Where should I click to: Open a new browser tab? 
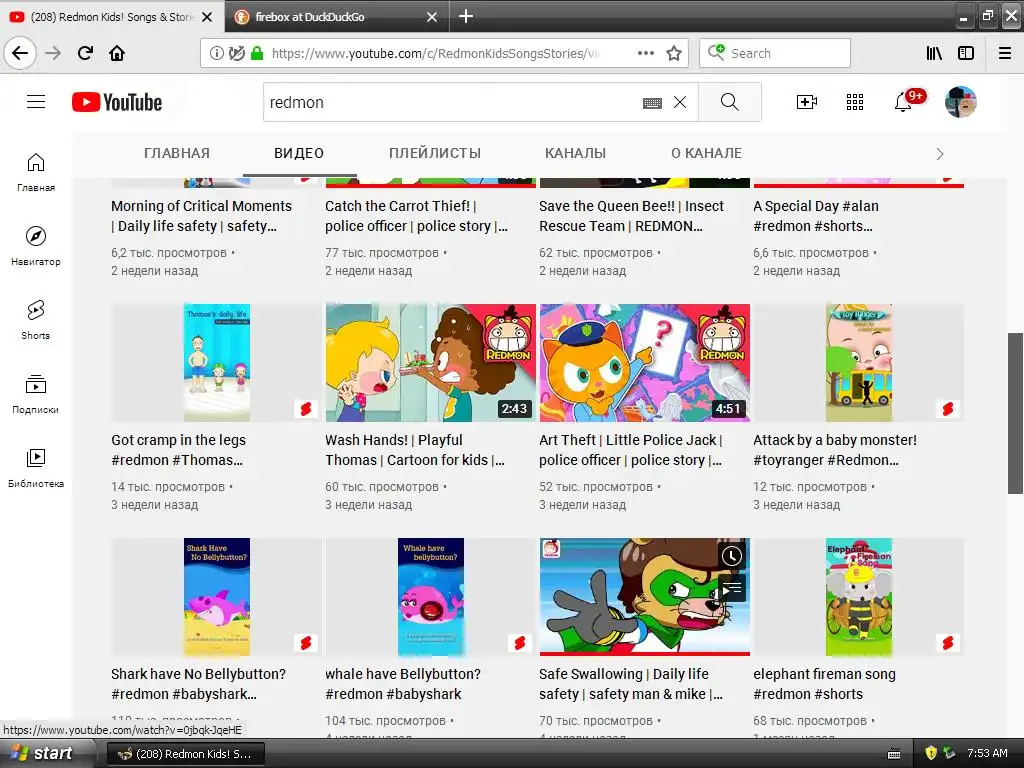[466, 16]
